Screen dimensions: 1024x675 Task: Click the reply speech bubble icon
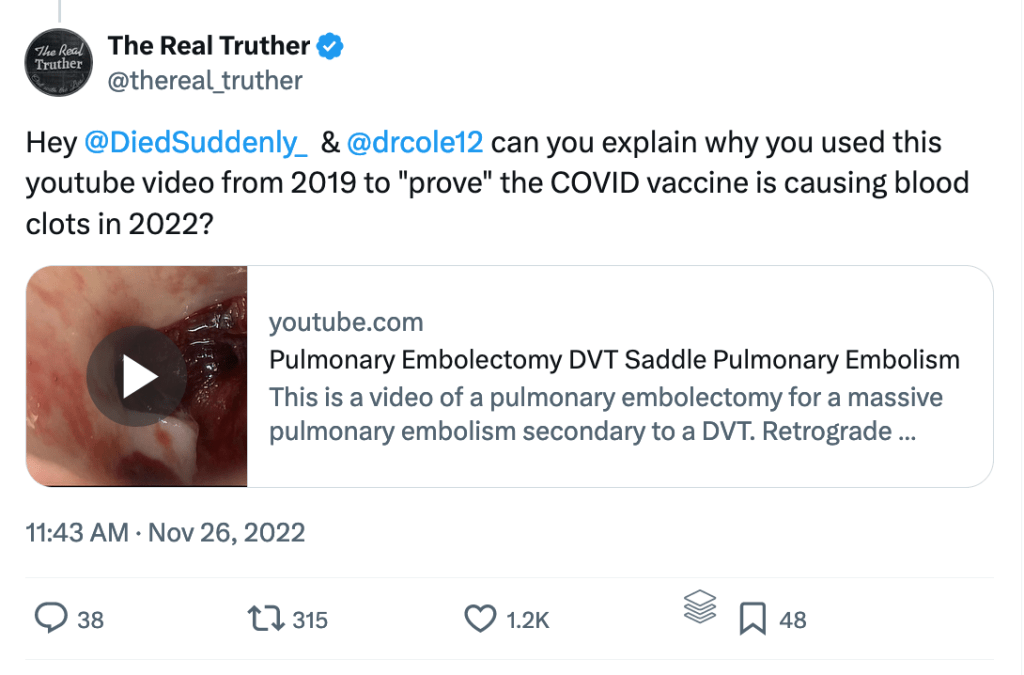point(50,619)
